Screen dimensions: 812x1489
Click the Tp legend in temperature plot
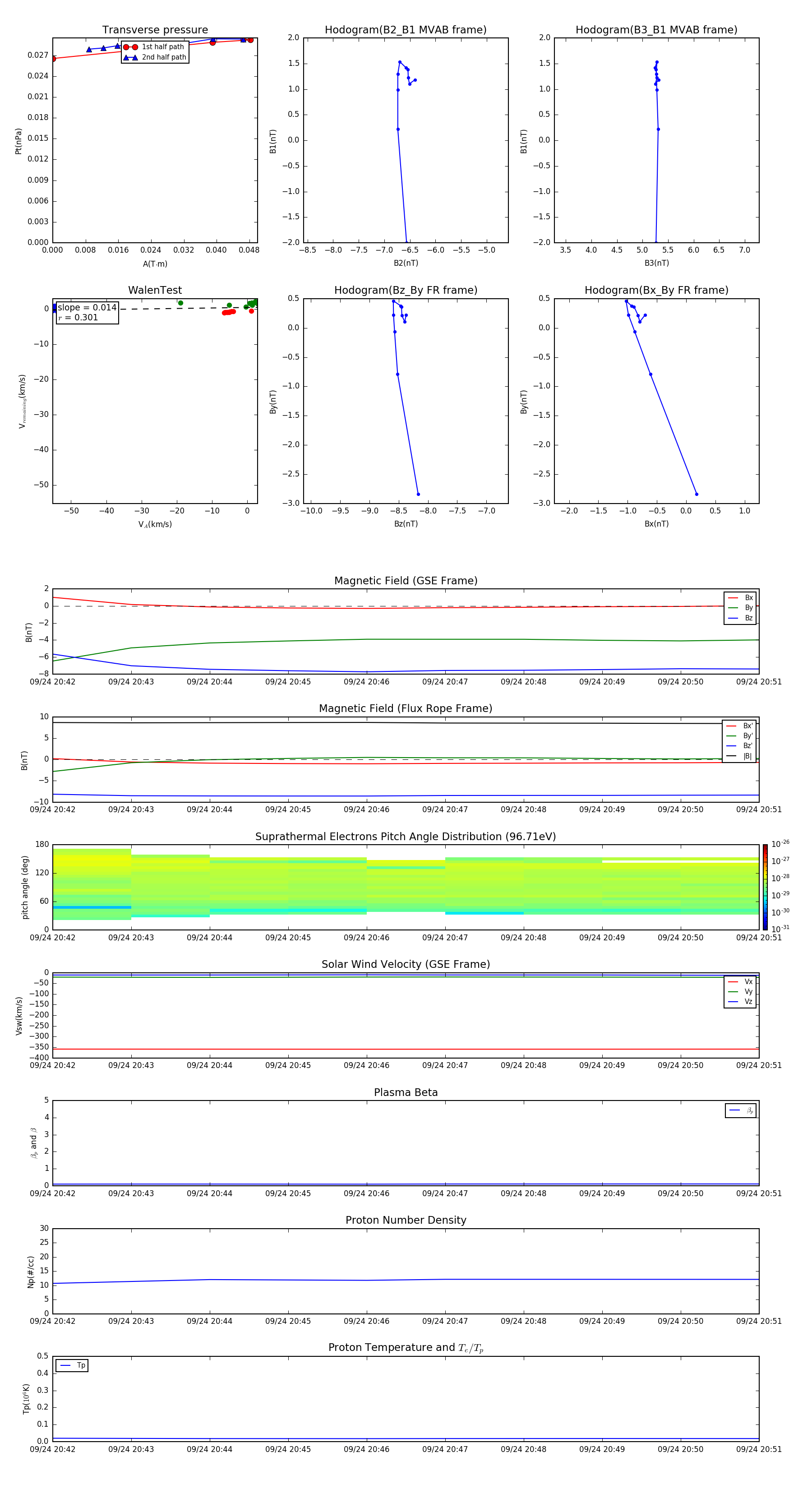pos(72,1366)
